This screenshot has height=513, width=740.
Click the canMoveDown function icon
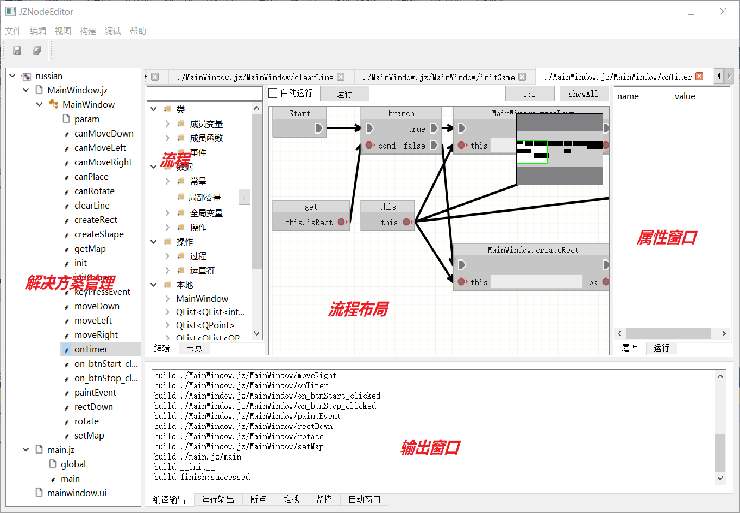[67, 134]
